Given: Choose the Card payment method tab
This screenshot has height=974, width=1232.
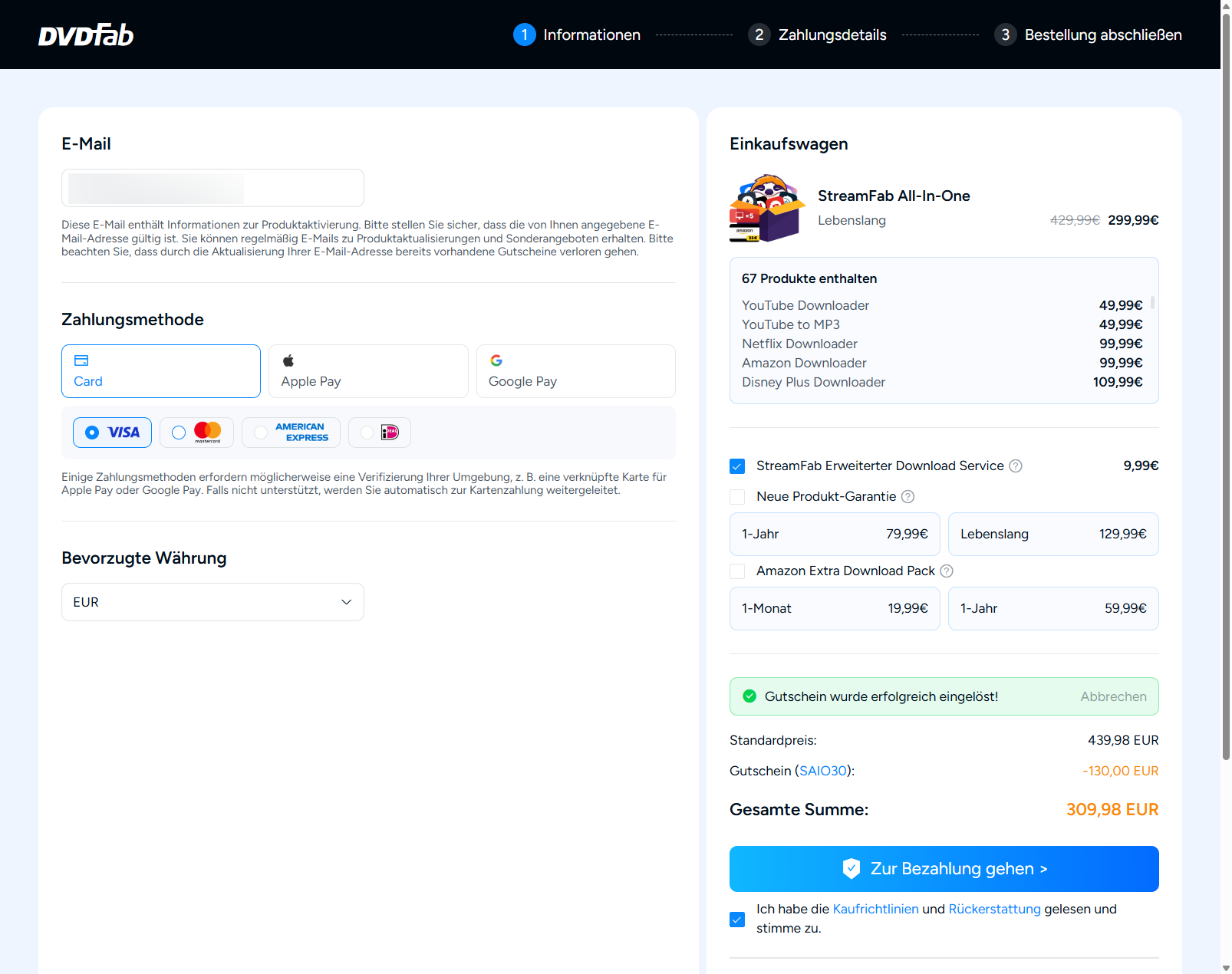Looking at the screenshot, I should point(161,371).
